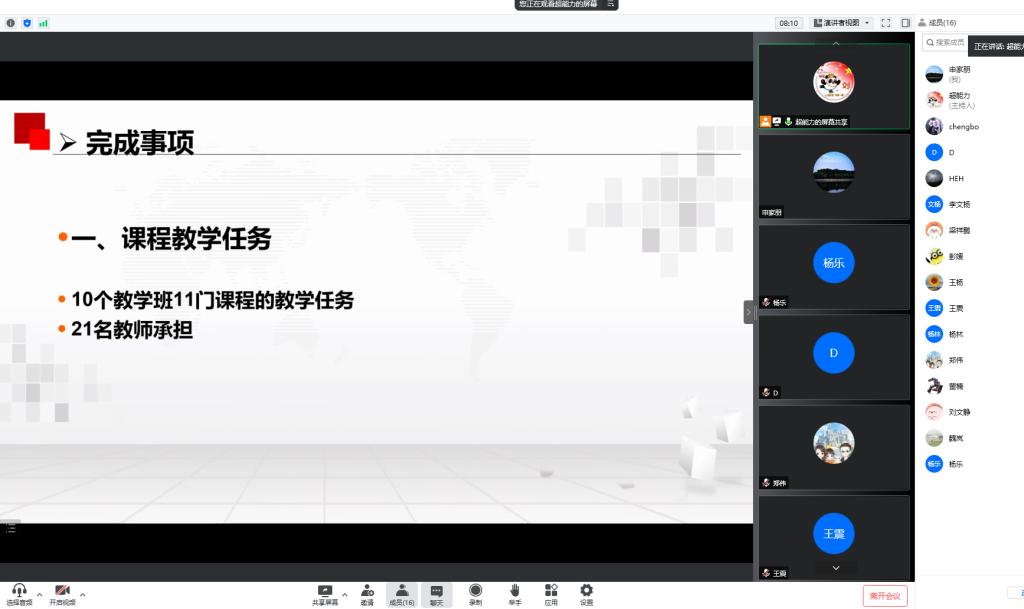Click the 共享屏幕 share screen icon

(x=325, y=592)
